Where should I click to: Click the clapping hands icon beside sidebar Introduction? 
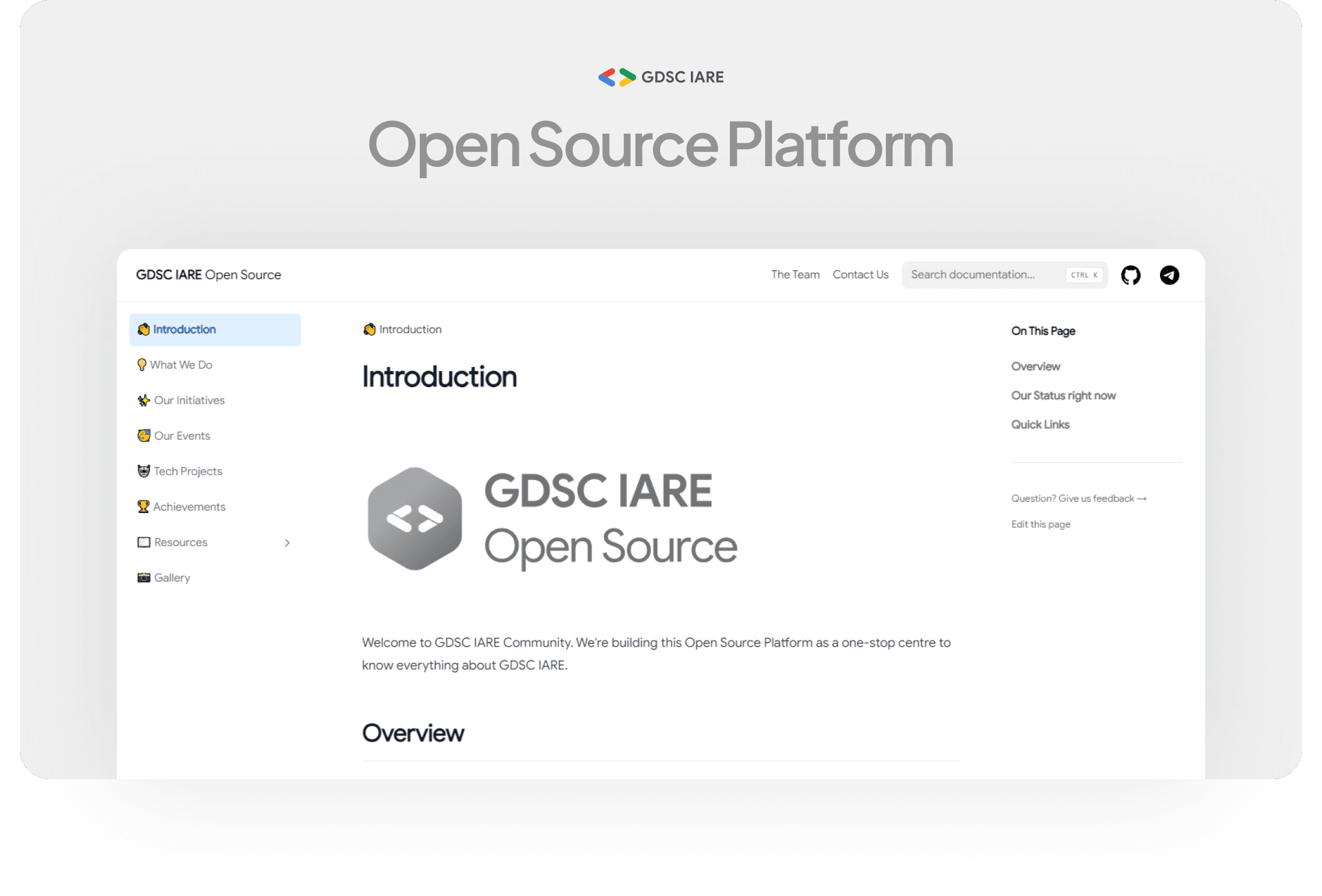(143, 329)
